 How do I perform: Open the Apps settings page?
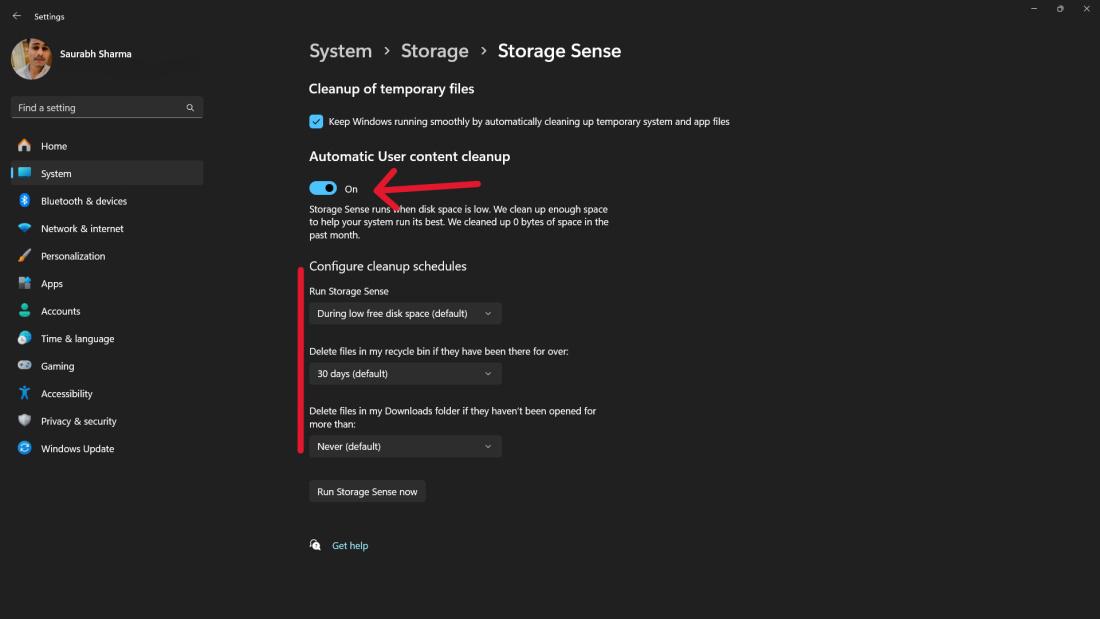click(x=52, y=283)
